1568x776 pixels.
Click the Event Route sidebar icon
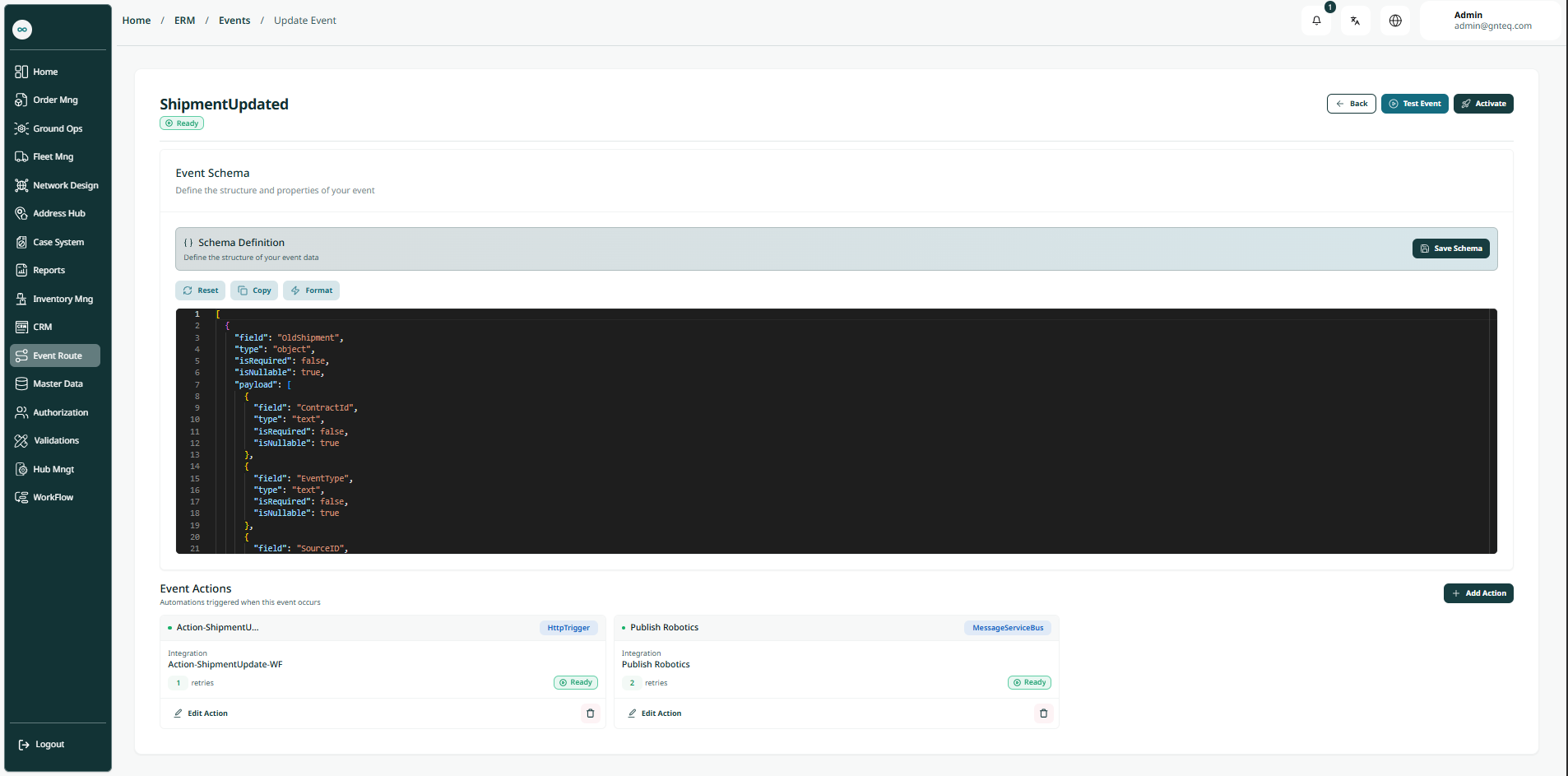(21, 355)
